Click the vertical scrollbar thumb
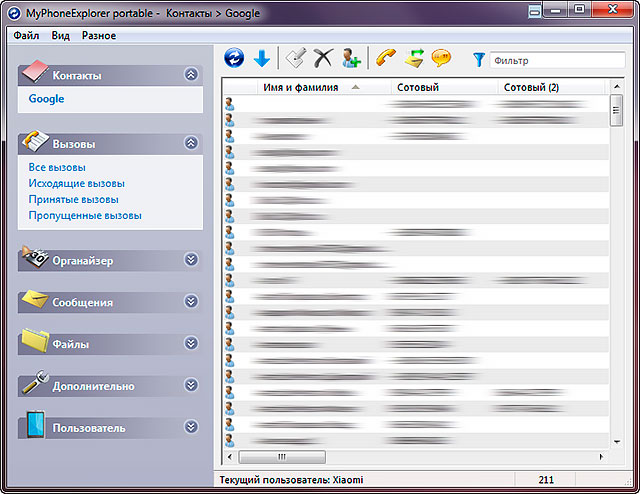The image size is (640, 494). tap(616, 110)
